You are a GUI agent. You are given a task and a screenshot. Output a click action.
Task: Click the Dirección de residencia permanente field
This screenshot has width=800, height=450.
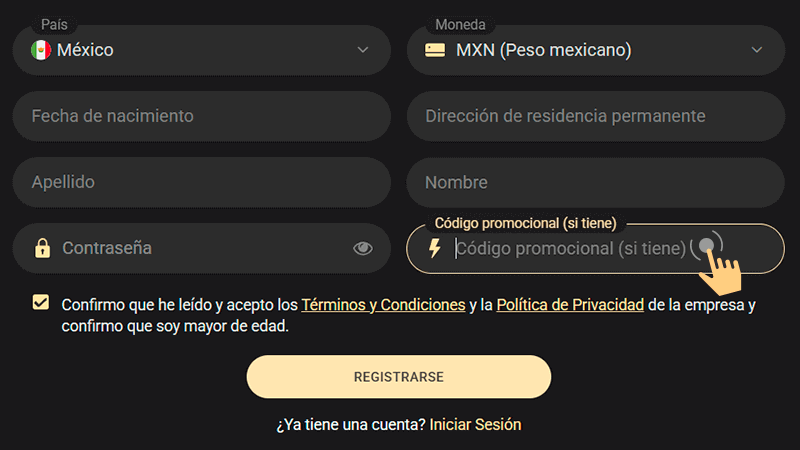(x=595, y=116)
